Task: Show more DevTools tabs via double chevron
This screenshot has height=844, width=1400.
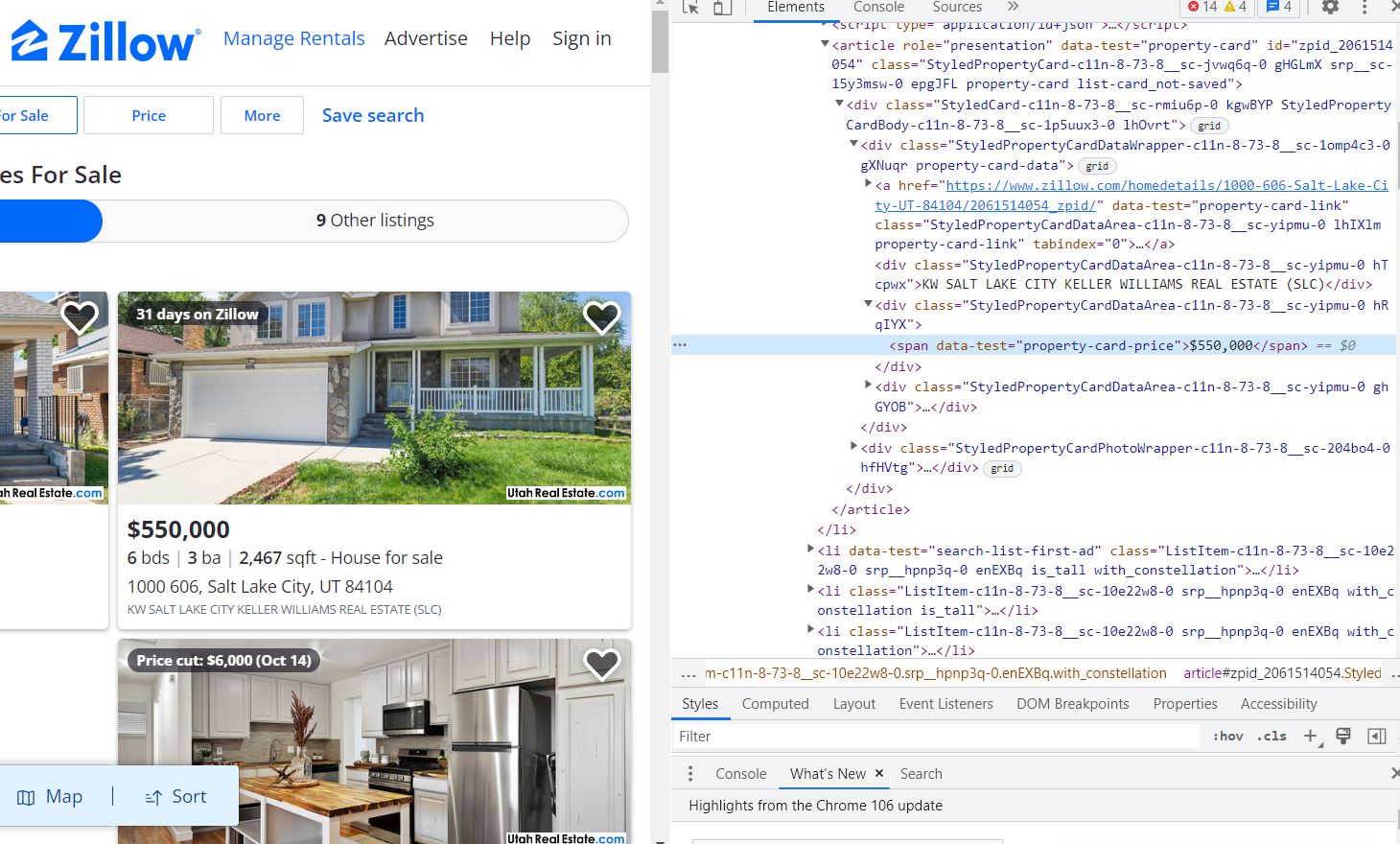Action: click(x=1014, y=8)
